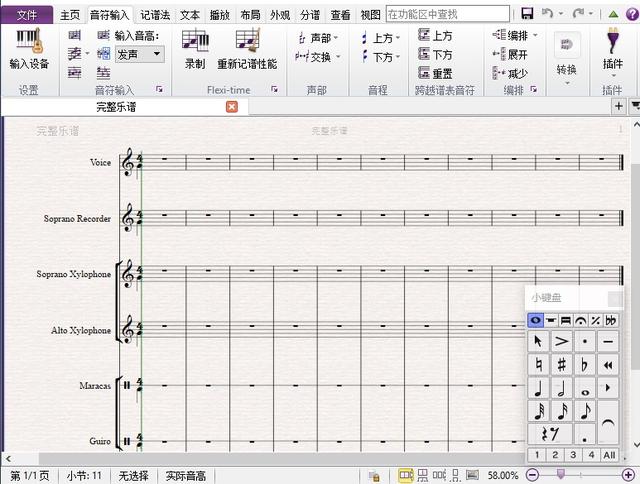Switch to the Notations (记谱法) tab
This screenshot has height=484, width=640.
pos(155,15)
